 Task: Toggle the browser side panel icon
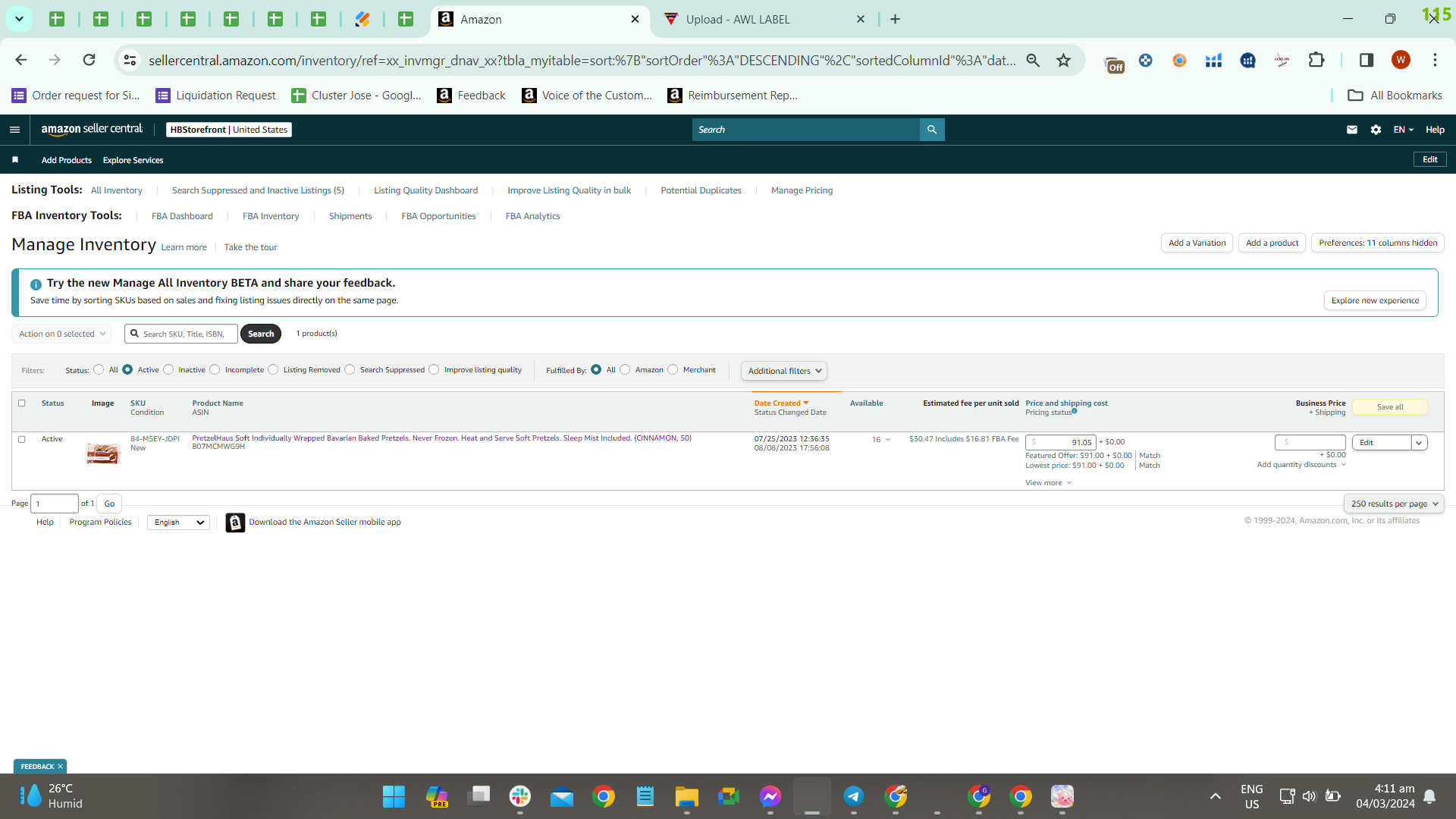[x=1367, y=60]
